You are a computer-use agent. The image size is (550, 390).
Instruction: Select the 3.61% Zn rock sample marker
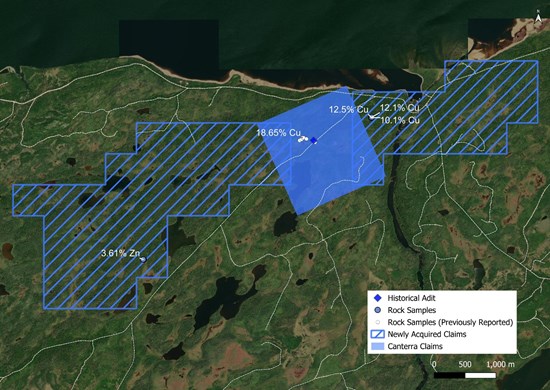pyautogui.click(x=143, y=259)
